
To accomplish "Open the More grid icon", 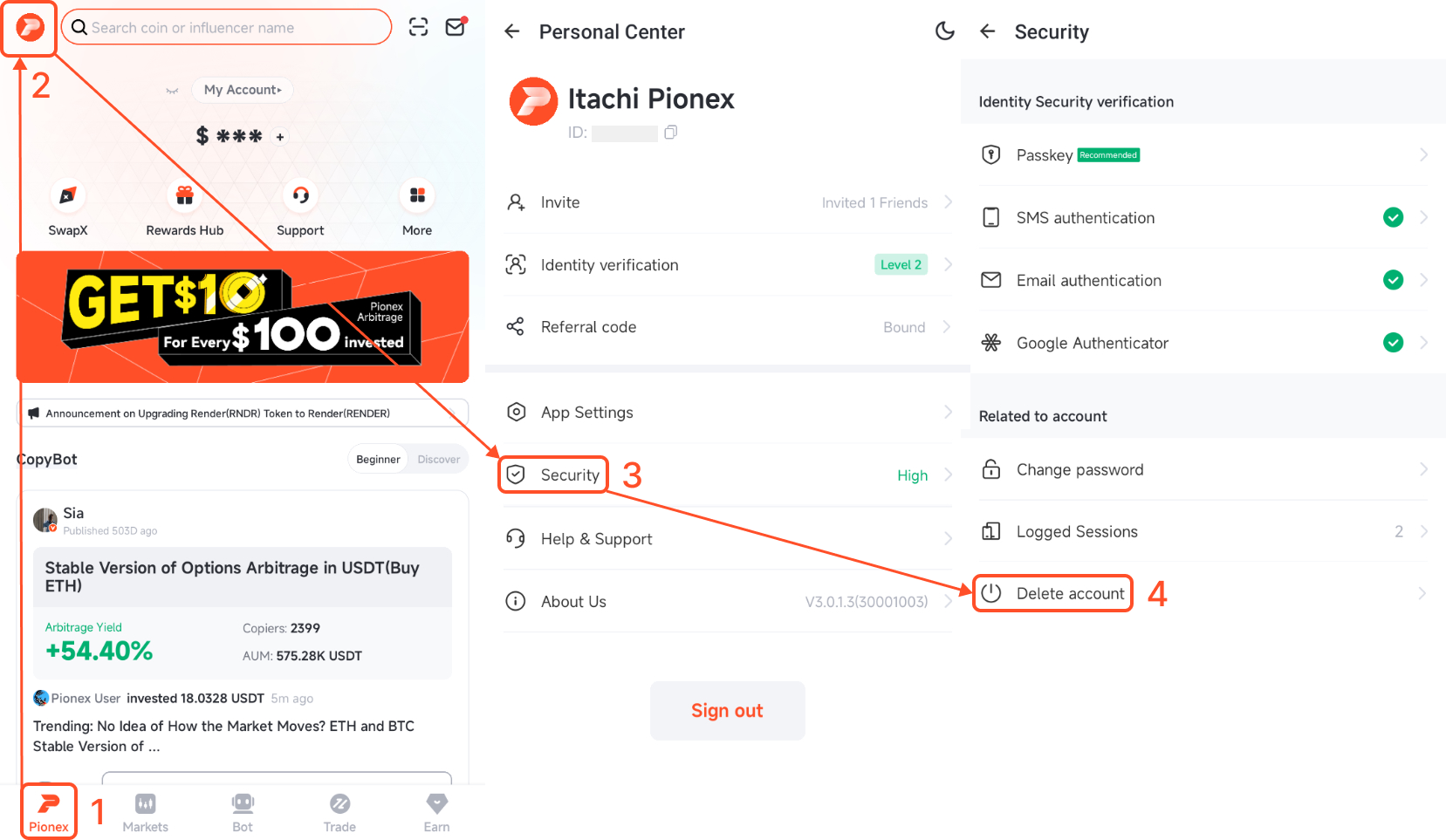I will click(417, 195).
